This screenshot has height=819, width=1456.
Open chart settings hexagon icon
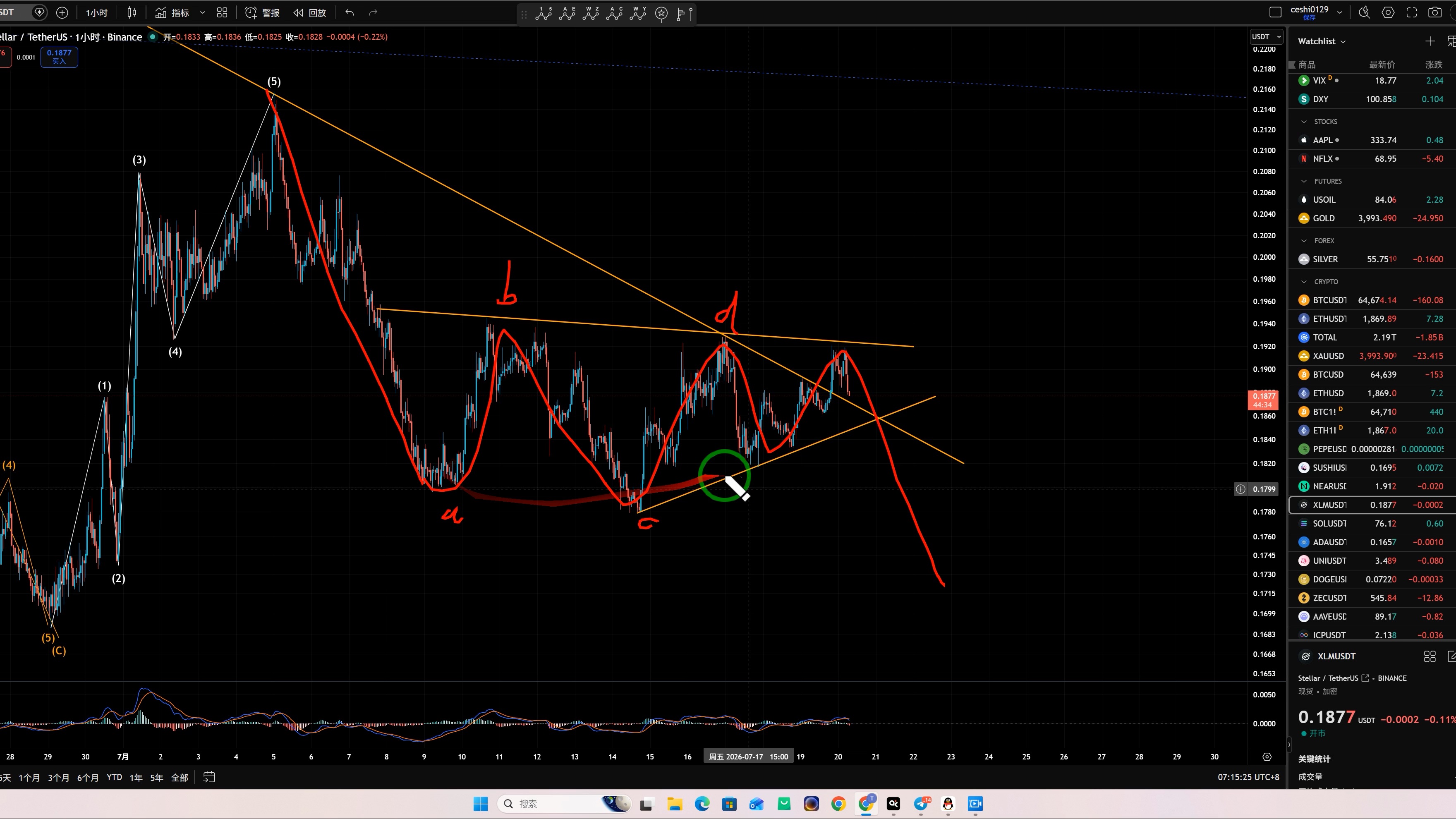[1388, 12]
